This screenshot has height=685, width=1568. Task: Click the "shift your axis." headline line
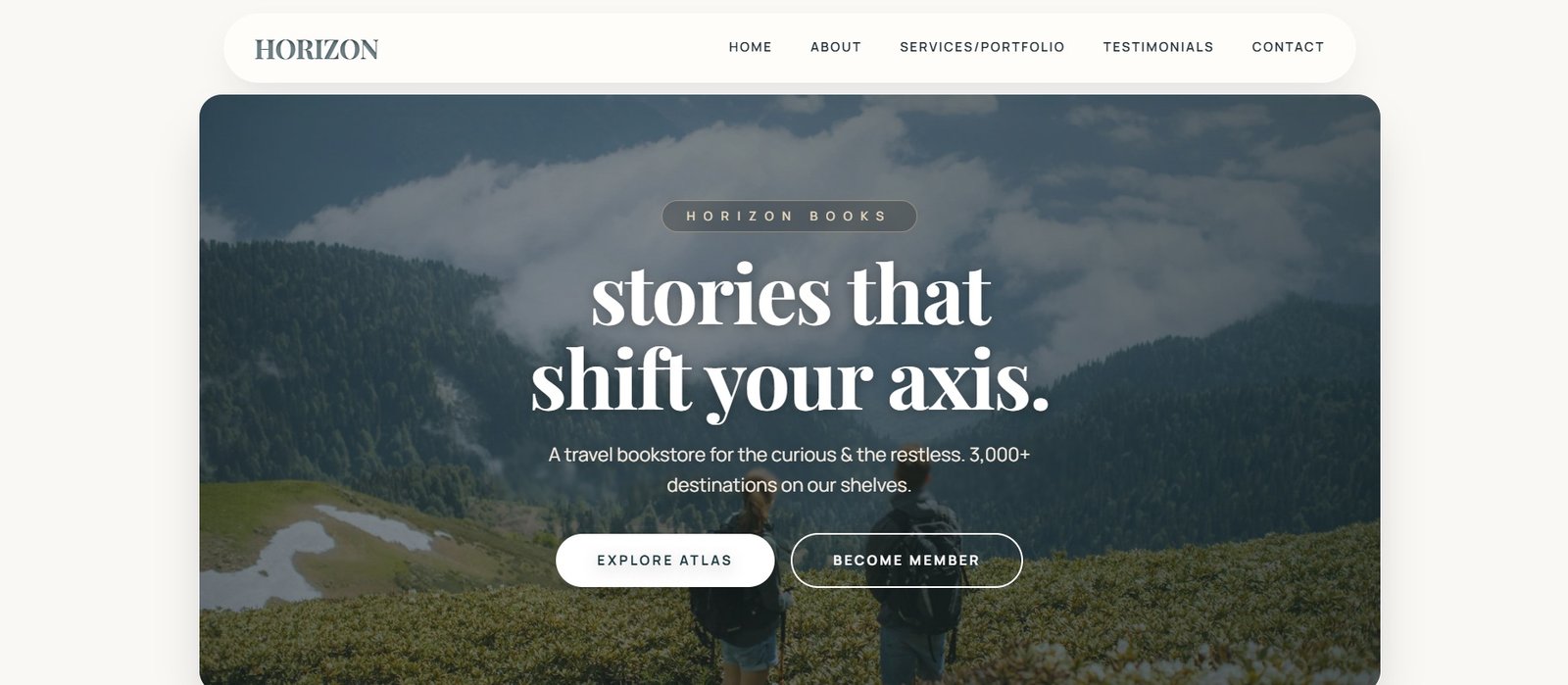coord(790,379)
